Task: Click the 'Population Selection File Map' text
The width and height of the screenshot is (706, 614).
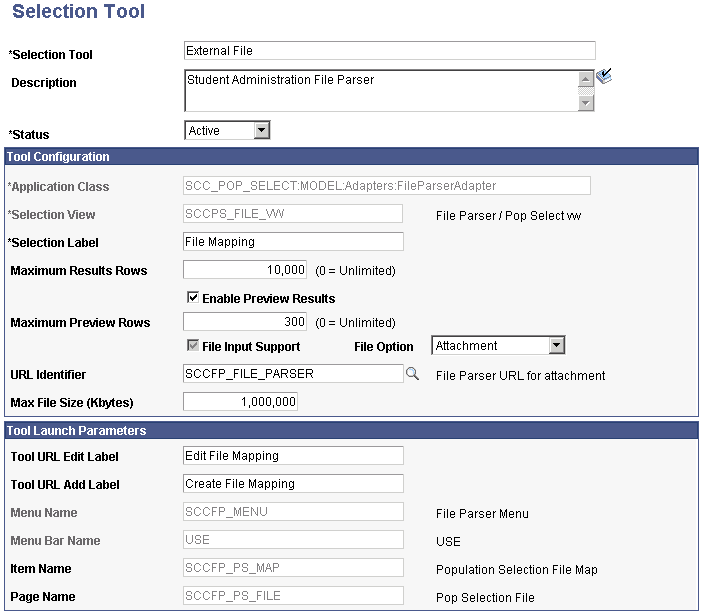Action: [517, 569]
